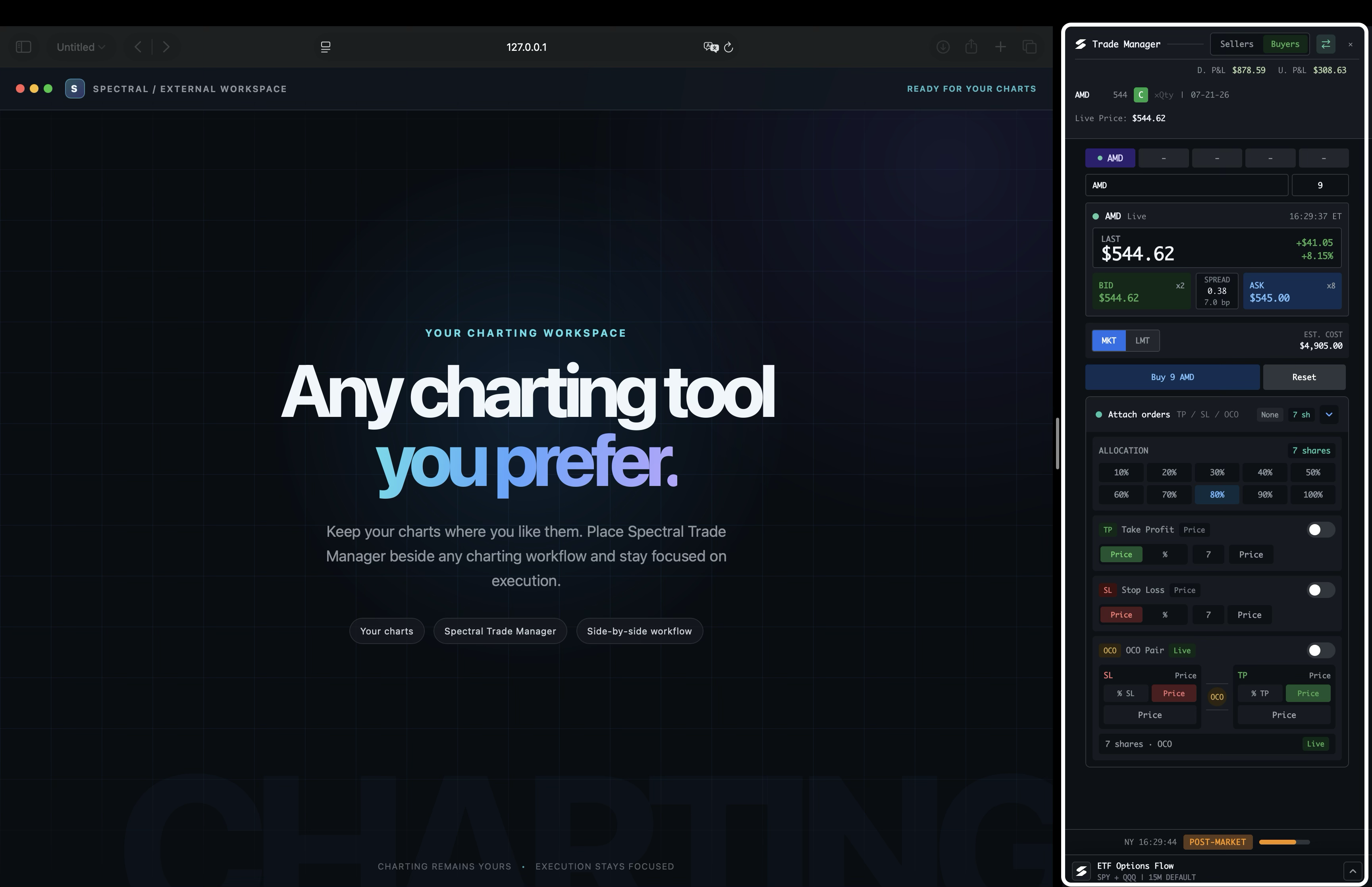Image resolution: width=1372 pixels, height=887 pixels.
Task: Choose red Price mode for Stop Loss
Action: [x=1121, y=615]
